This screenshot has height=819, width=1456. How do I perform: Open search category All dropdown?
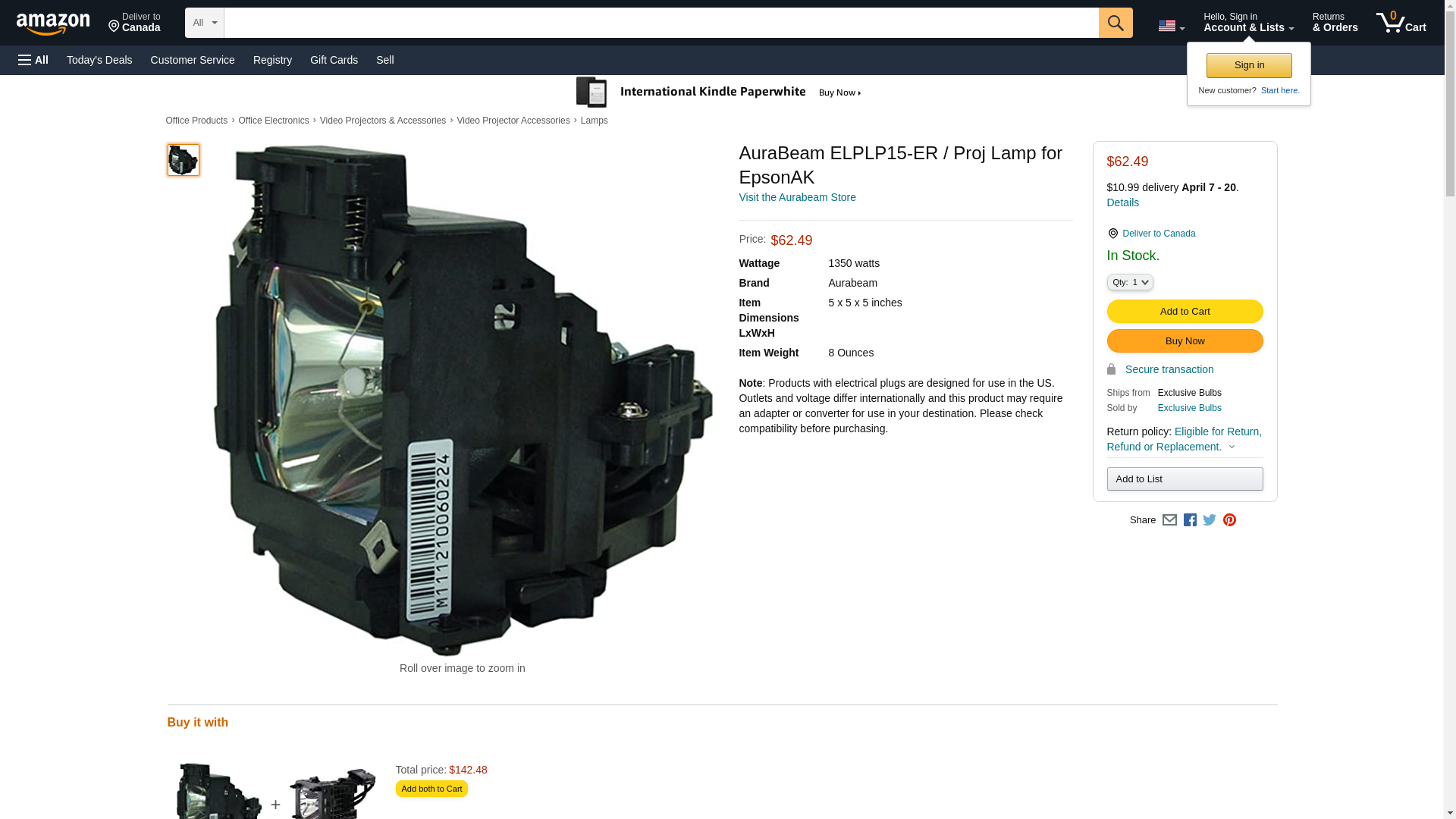tap(204, 23)
